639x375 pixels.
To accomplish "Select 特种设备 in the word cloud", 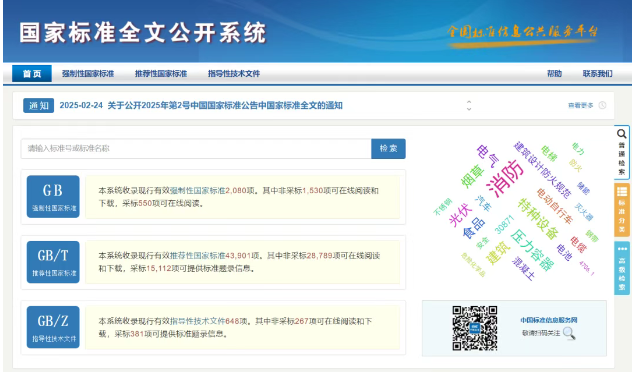I will pos(538,219).
